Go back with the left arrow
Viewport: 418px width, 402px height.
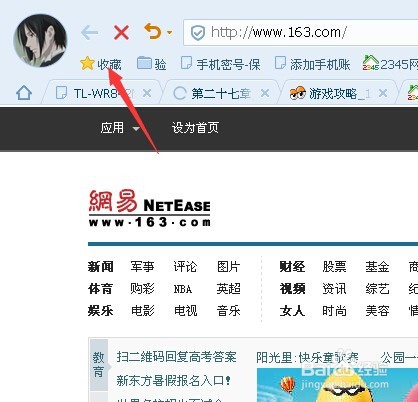click(89, 33)
